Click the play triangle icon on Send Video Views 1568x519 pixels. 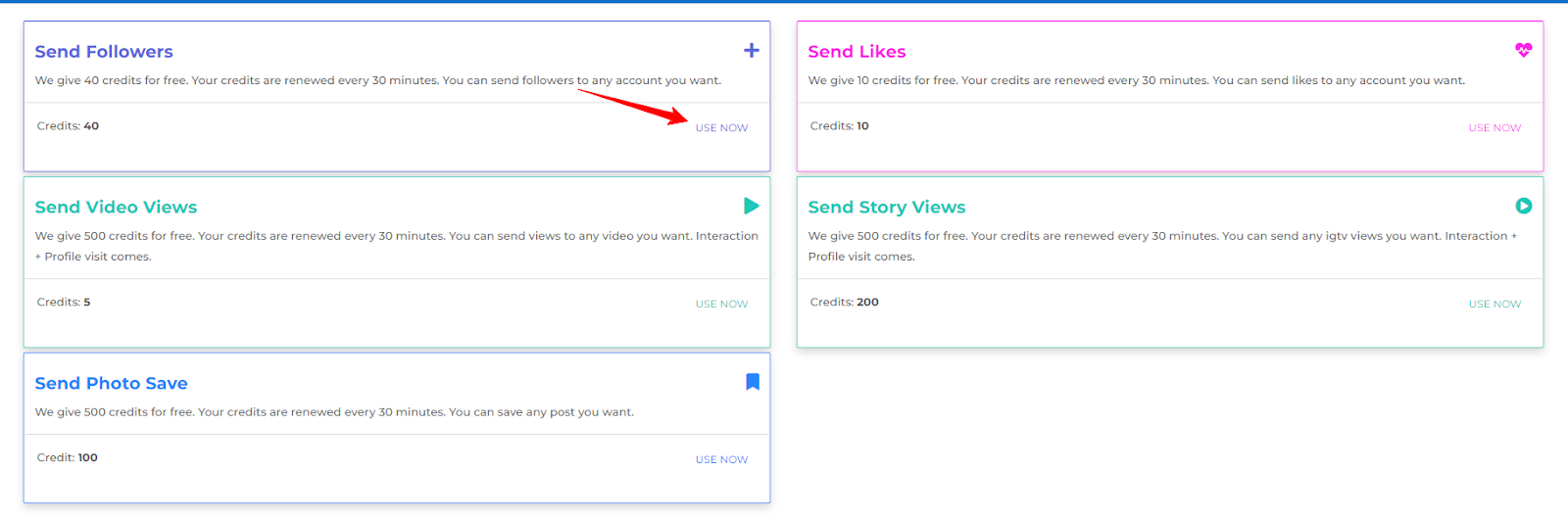pyautogui.click(x=752, y=206)
